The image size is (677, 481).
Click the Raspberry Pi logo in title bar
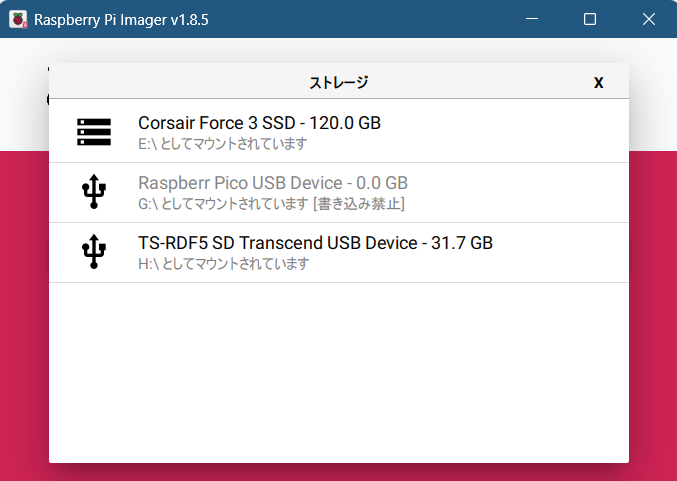pyautogui.click(x=18, y=19)
